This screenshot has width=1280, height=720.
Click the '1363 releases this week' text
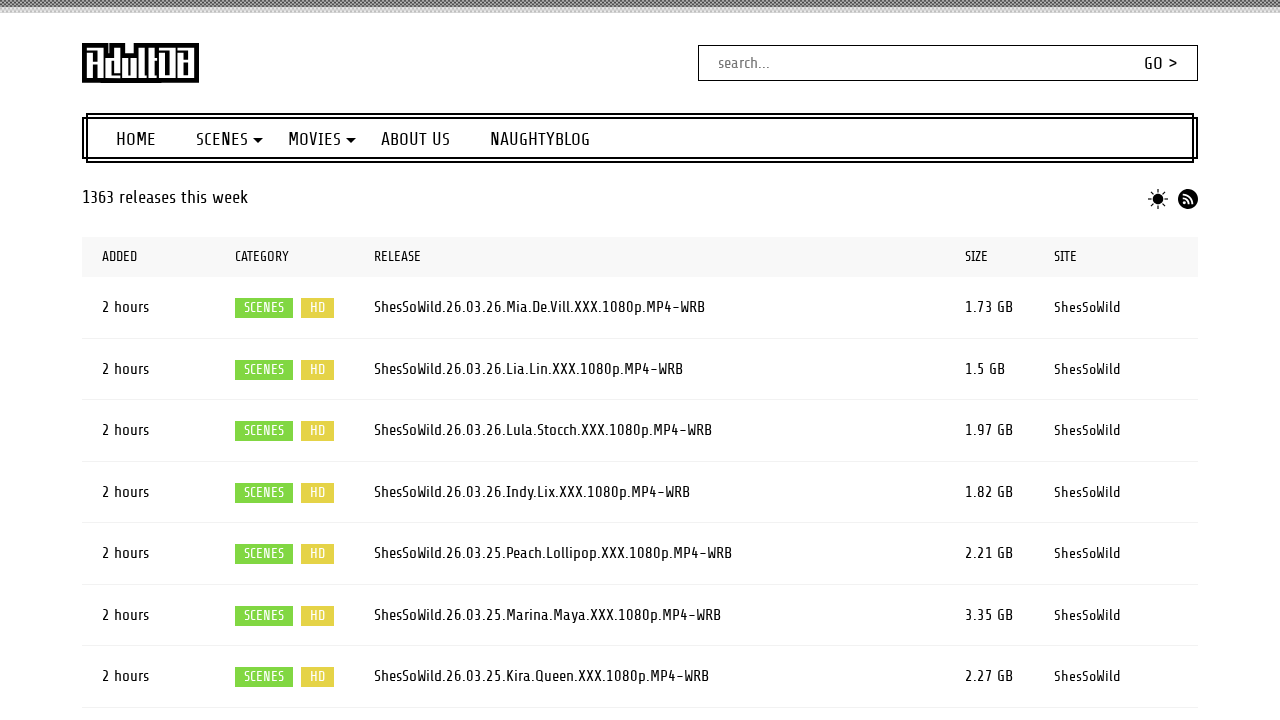click(x=165, y=197)
